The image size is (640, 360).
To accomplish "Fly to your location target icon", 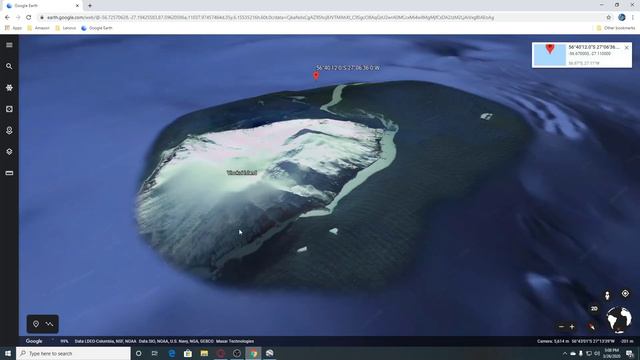I will coord(625,293).
